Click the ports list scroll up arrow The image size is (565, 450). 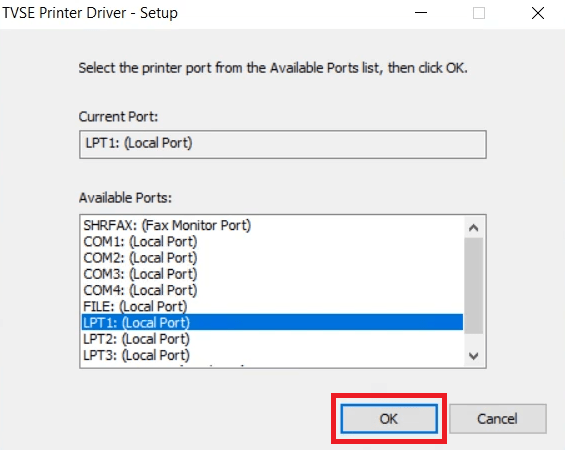tap(474, 228)
